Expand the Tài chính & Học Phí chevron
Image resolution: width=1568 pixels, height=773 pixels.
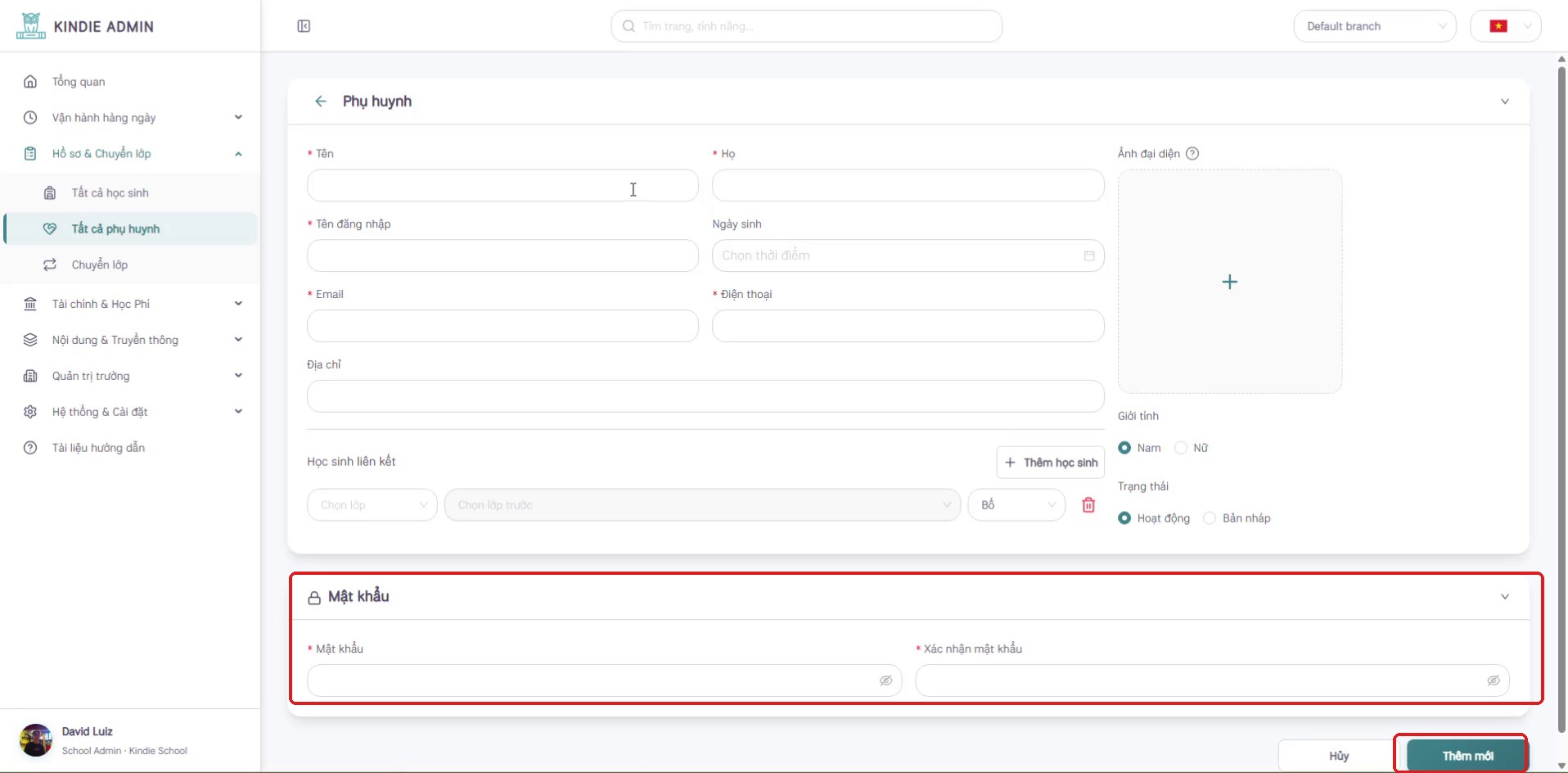coord(238,304)
